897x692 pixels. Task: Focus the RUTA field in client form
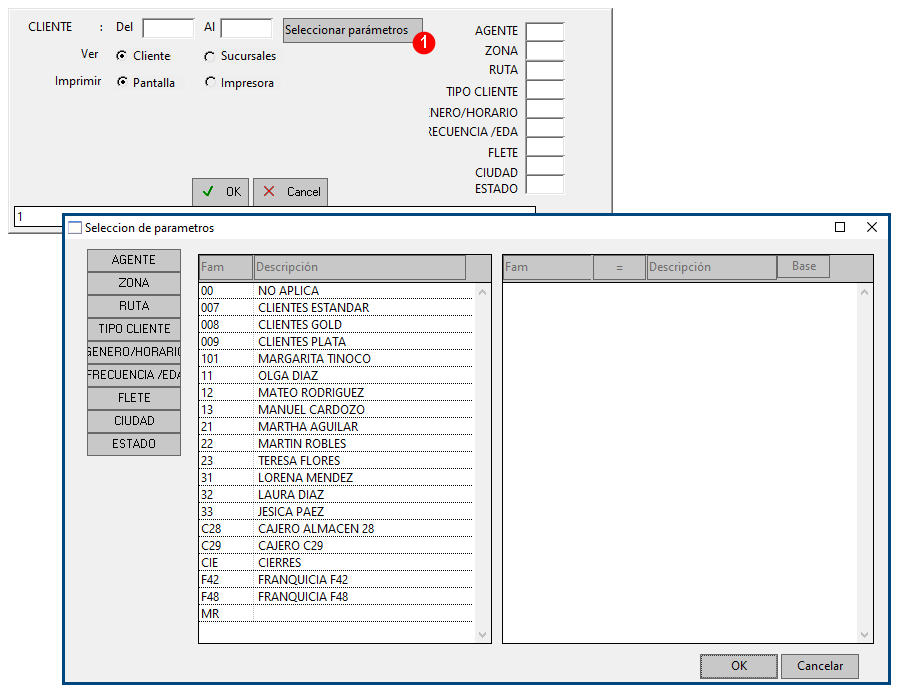545,70
